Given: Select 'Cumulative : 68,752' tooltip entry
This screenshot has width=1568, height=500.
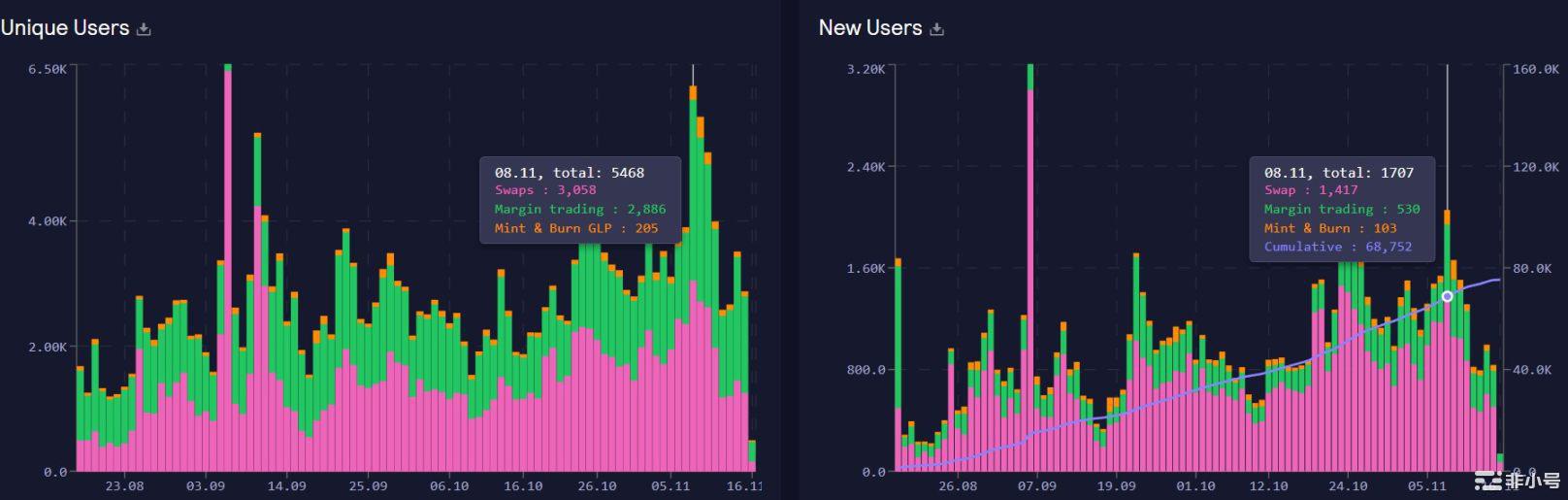Looking at the screenshot, I should pyautogui.click(x=1337, y=247).
